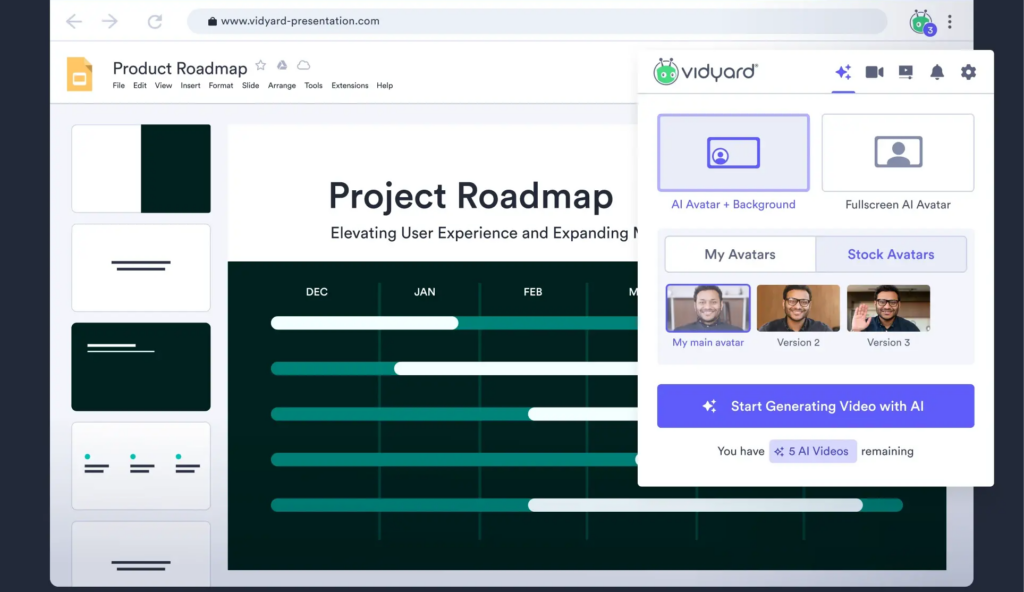Switch to the video camera recording tab
Viewport: 1024px width, 592px height.
(x=874, y=72)
